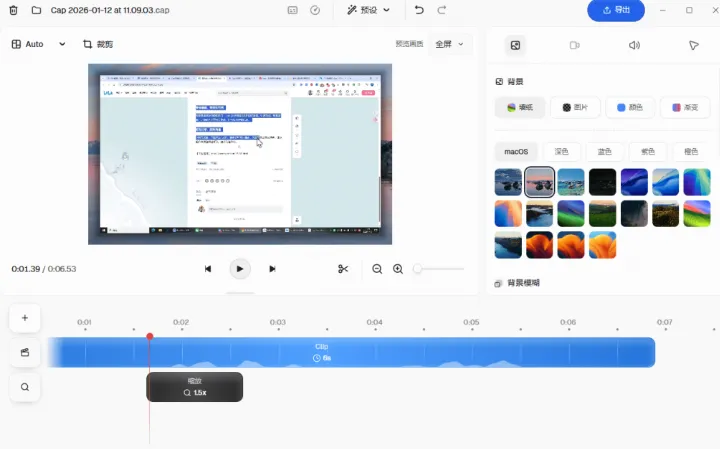Screen dimensions: 720x449
Task: Redo the last undone edit
Action: [442, 10]
